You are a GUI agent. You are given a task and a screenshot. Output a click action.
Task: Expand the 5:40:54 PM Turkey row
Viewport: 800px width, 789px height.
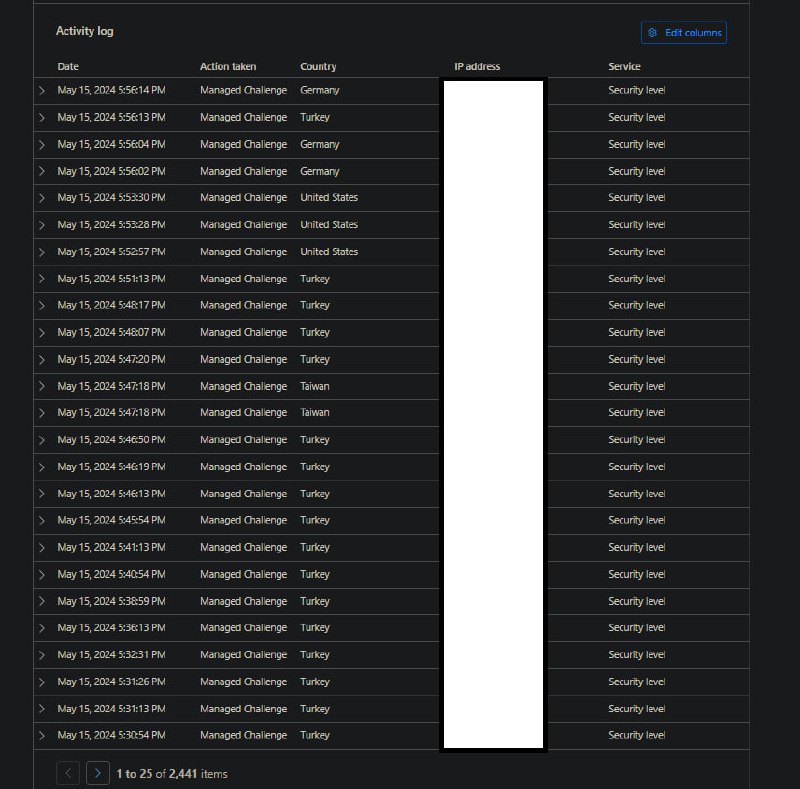click(x=42, y=574)
